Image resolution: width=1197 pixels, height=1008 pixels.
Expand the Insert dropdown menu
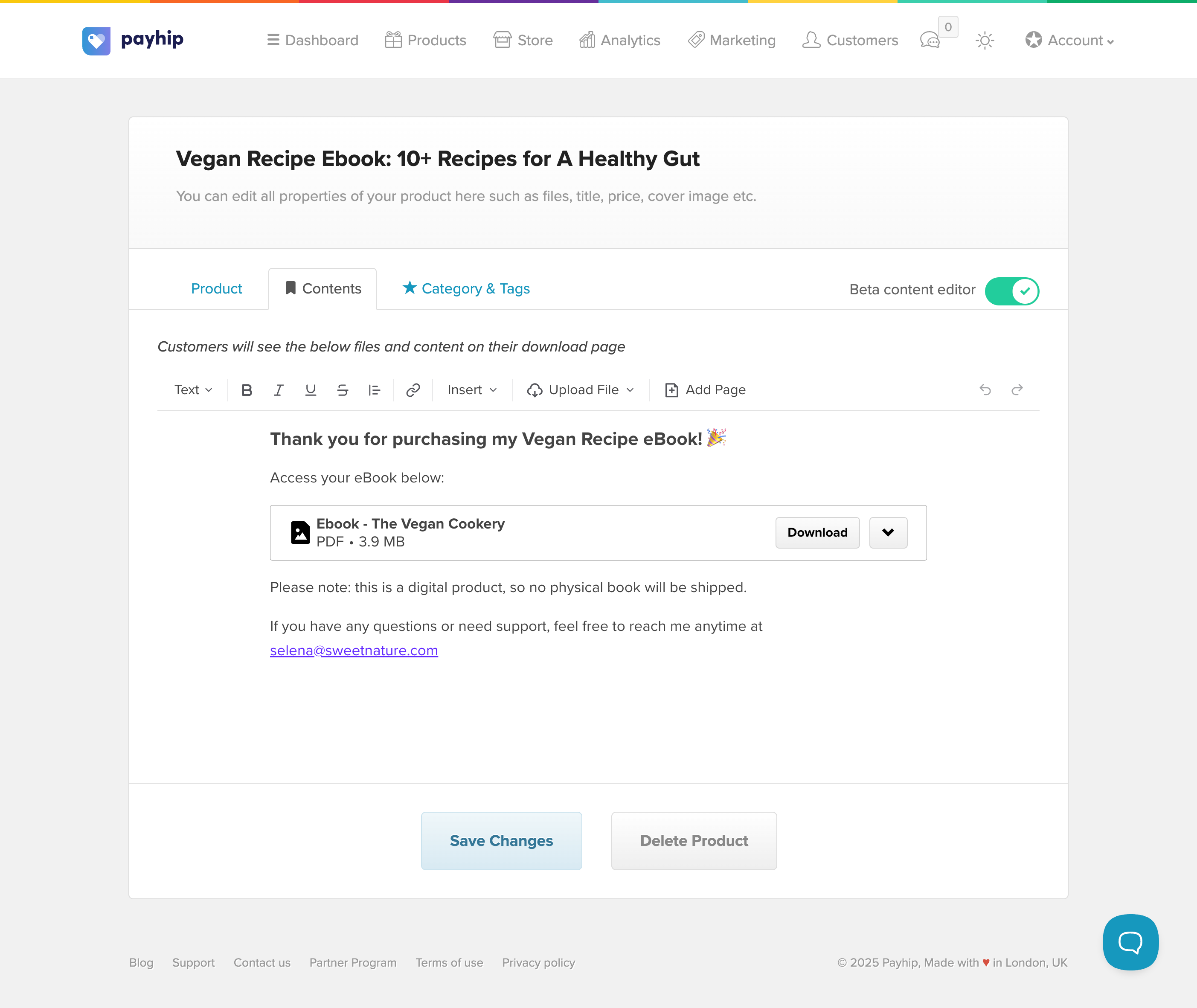click(472, 390)
